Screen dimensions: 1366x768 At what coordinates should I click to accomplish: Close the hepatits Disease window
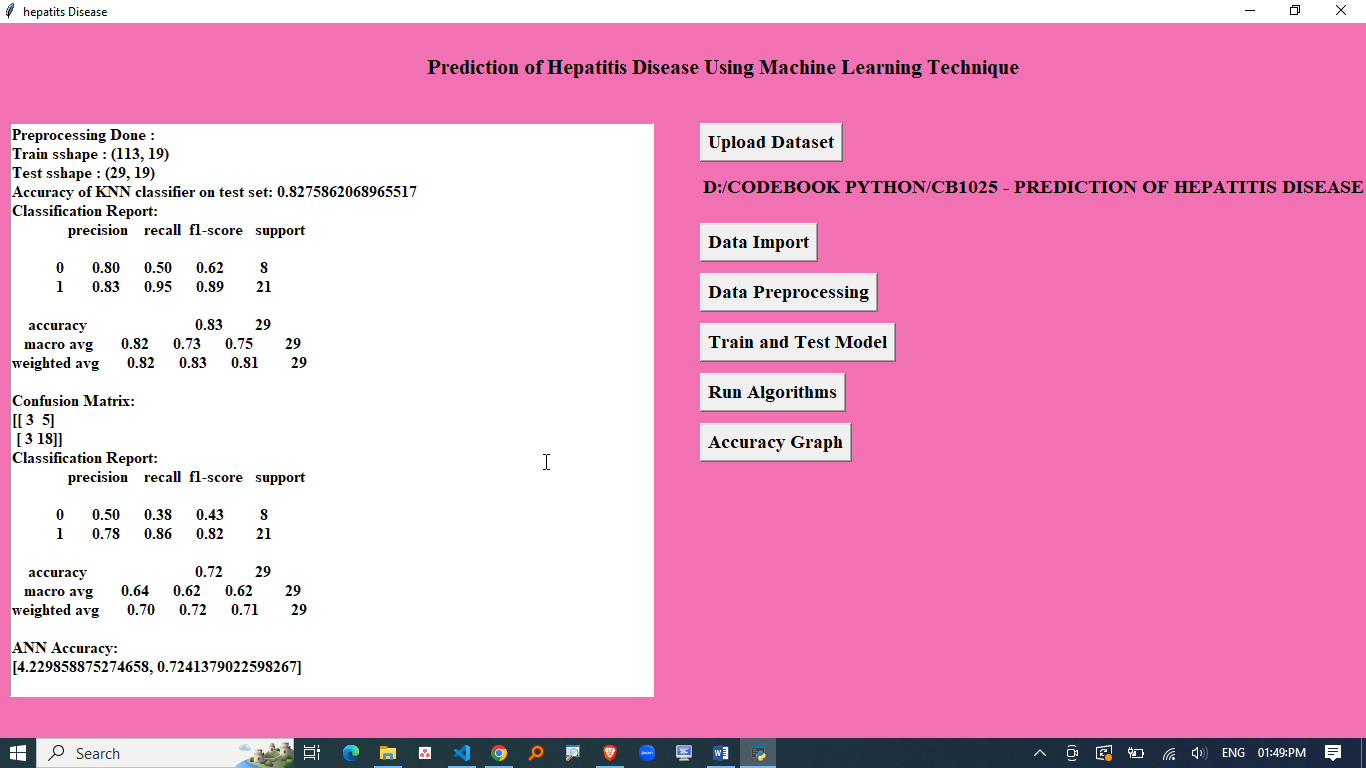1342,11
